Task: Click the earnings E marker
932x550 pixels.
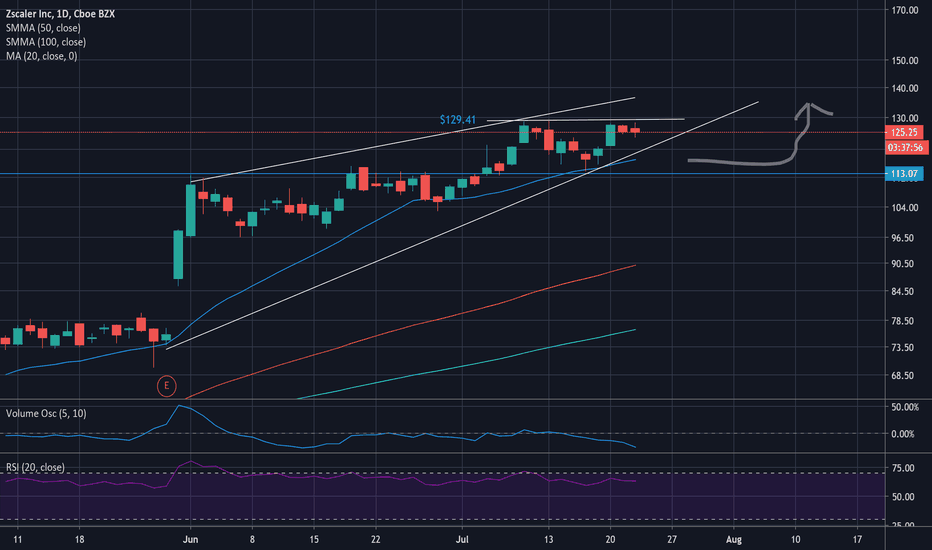Action: click(166, 386)
